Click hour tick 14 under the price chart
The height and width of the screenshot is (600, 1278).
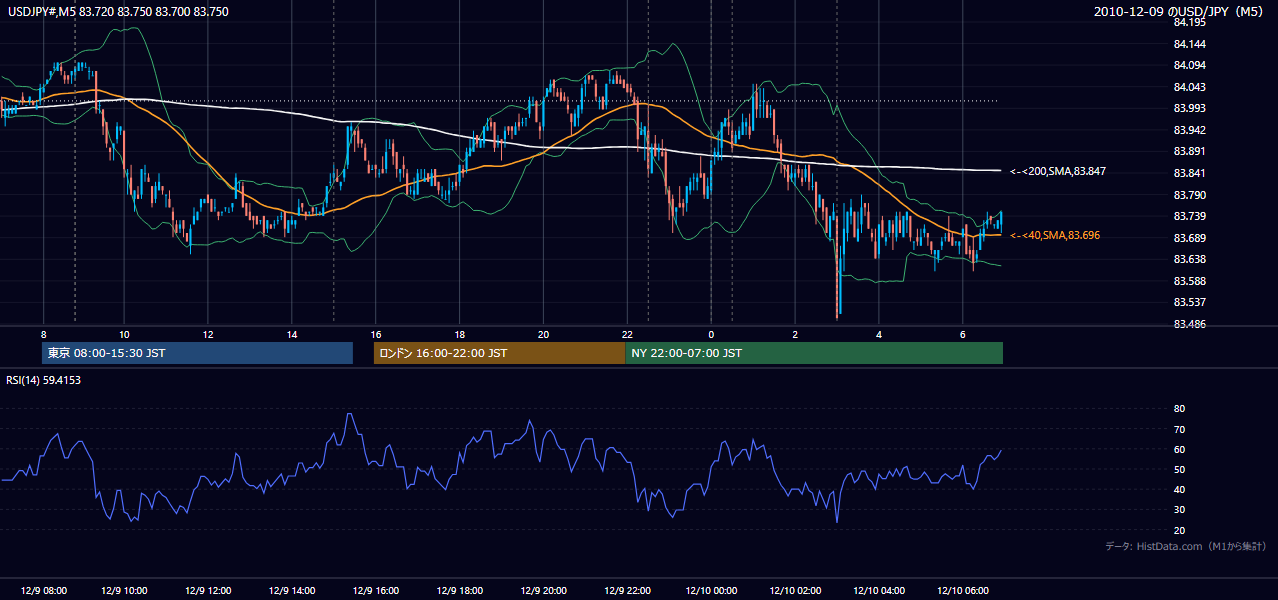(x=292, y=334)
